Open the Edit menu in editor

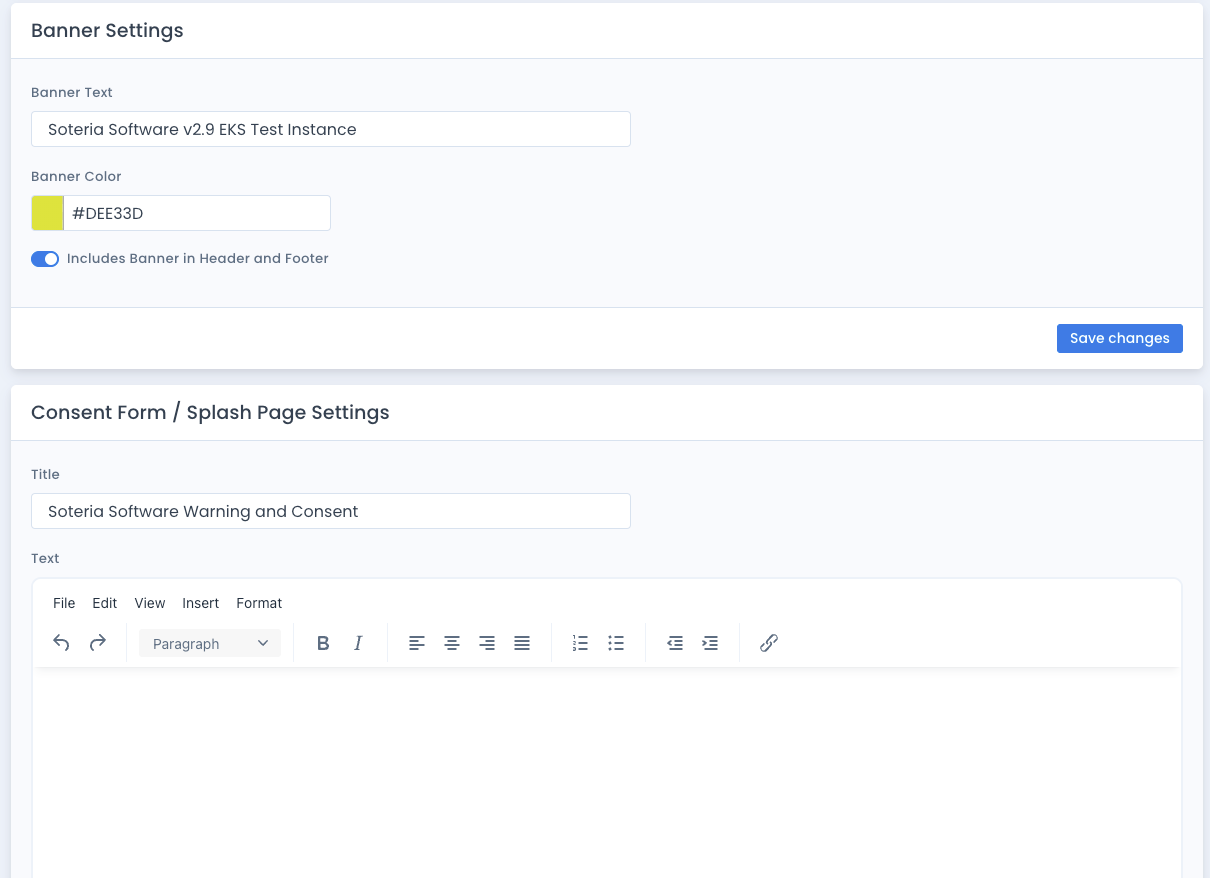105,603
